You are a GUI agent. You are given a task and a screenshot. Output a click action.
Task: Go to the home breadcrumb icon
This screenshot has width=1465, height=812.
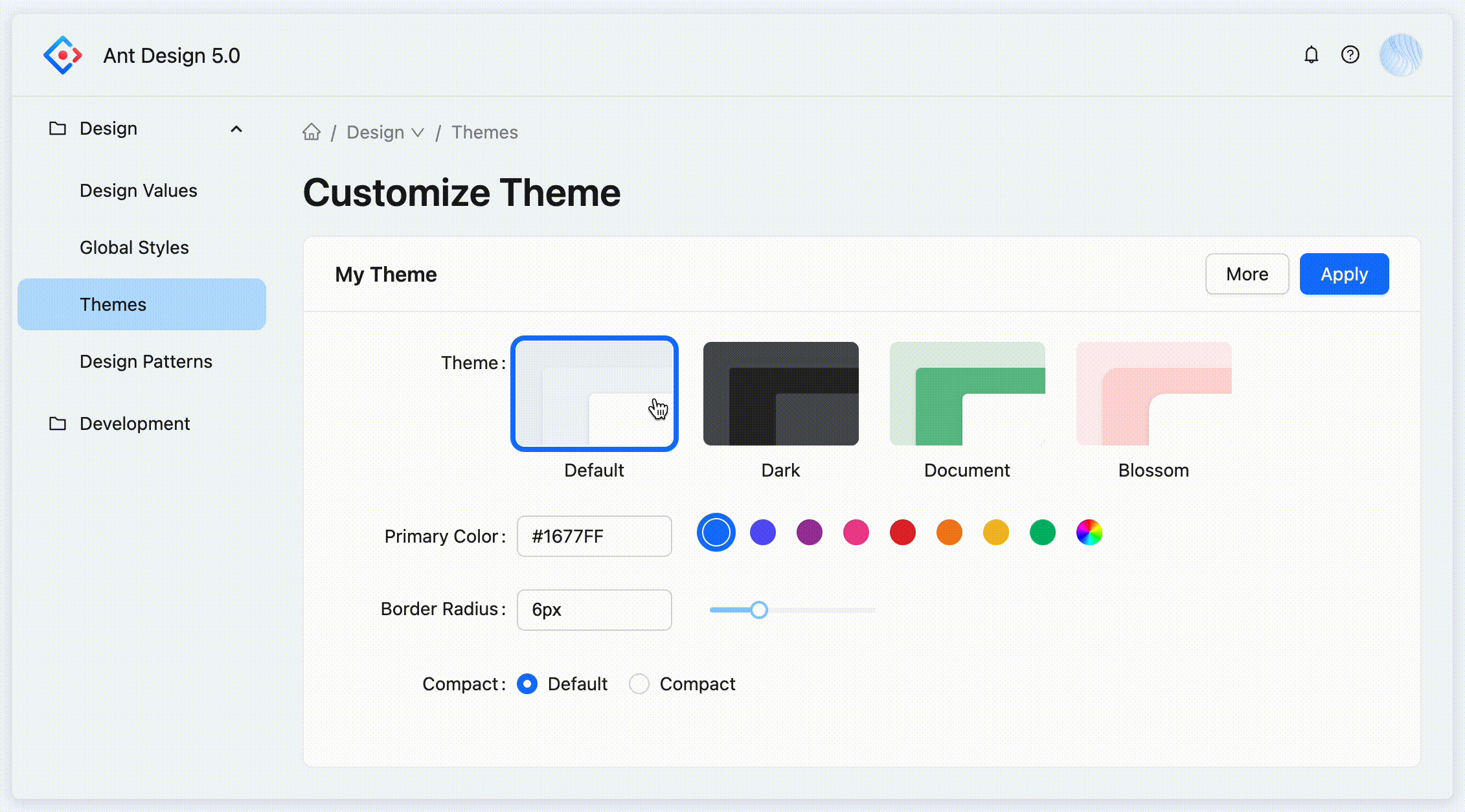tap(312, 132)
